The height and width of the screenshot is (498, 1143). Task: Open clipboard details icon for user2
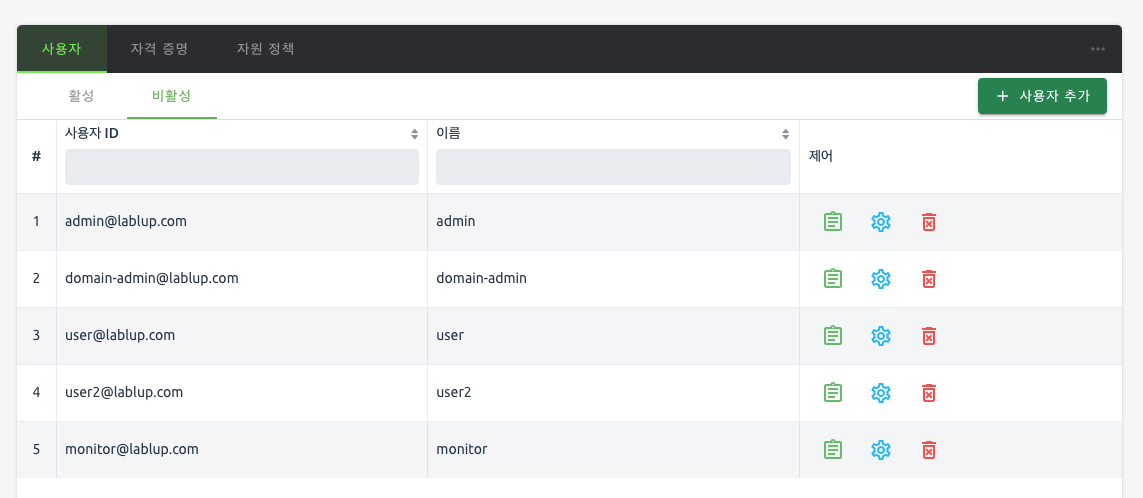pos(832,392)
